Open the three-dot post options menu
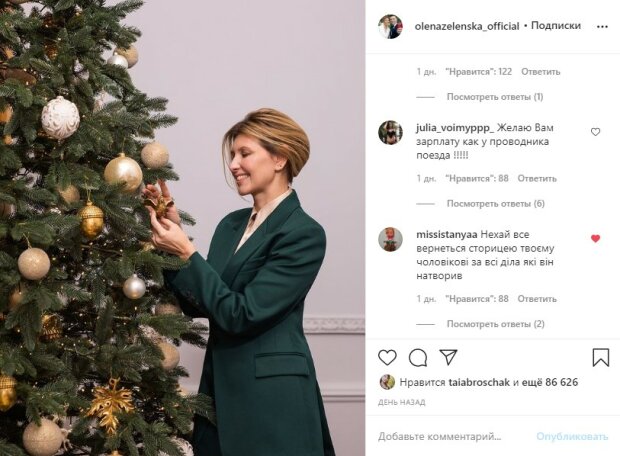The width and height of the screenshot is (620, 456). point(601,26)
